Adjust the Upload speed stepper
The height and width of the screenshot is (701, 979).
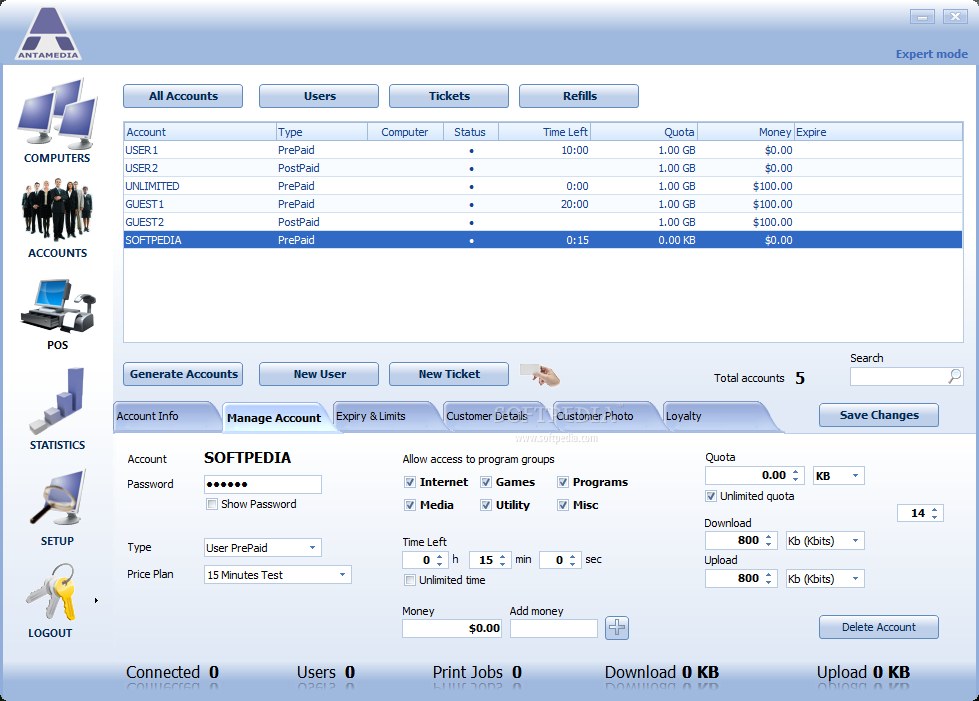(769, 579)
